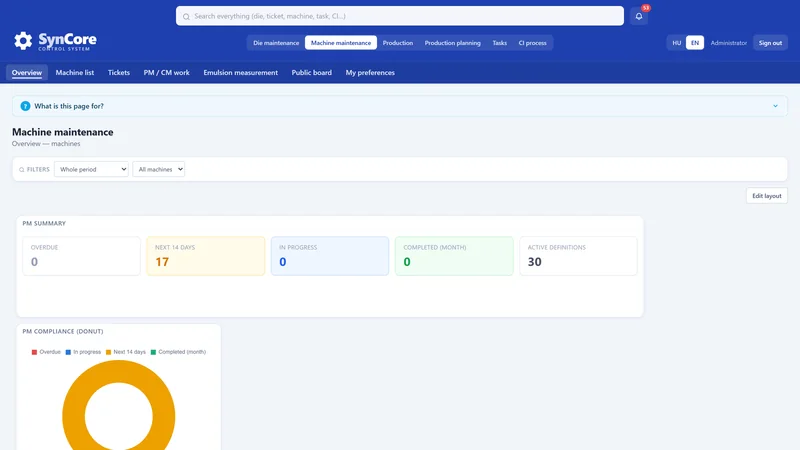Click the Sign out button
Screen dimensions: 800x450
click(x=770, y=43)
